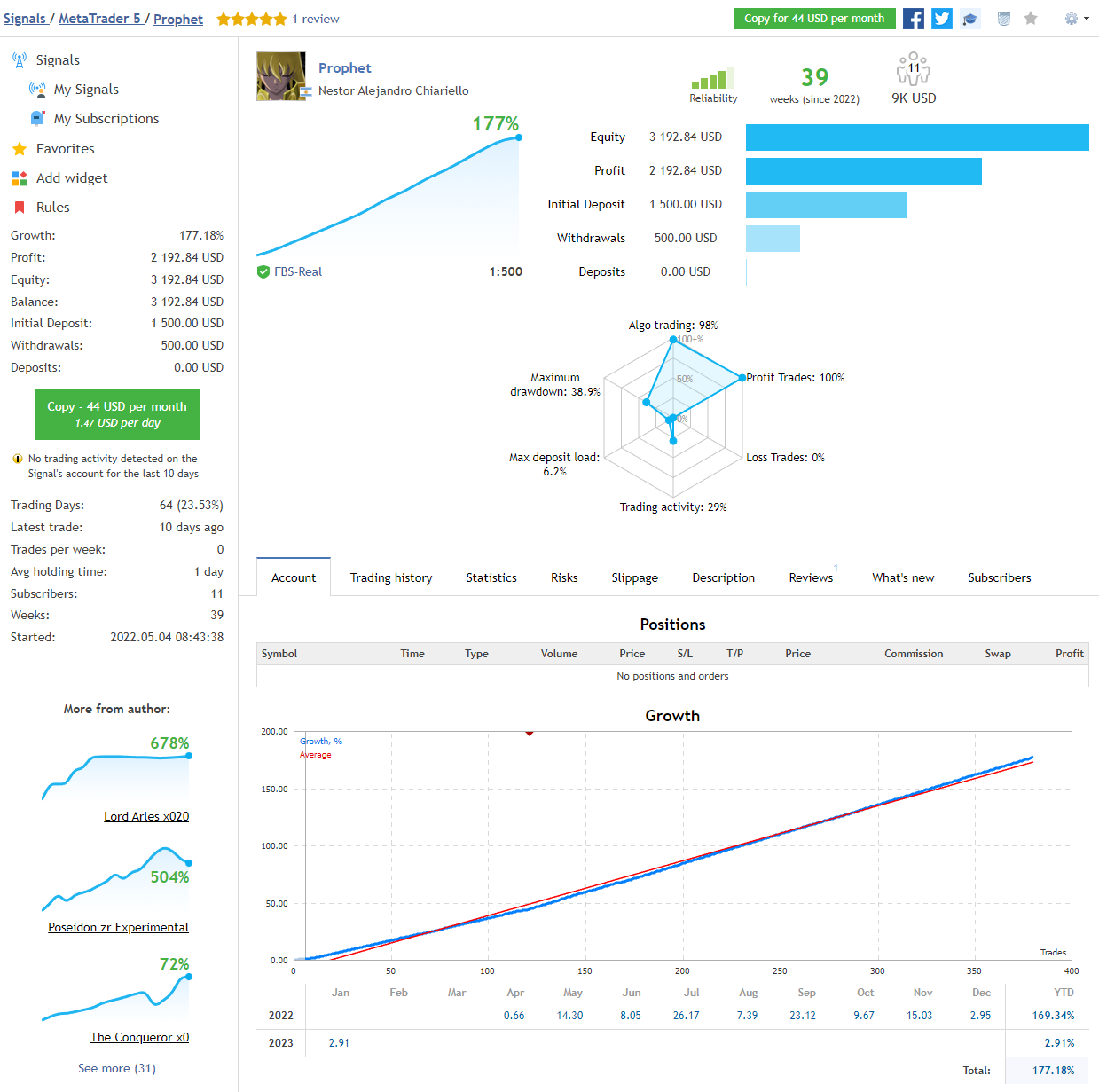Click the shield icon in header
This screenshot has height=1092, width=1099.
pos(1004,19)
